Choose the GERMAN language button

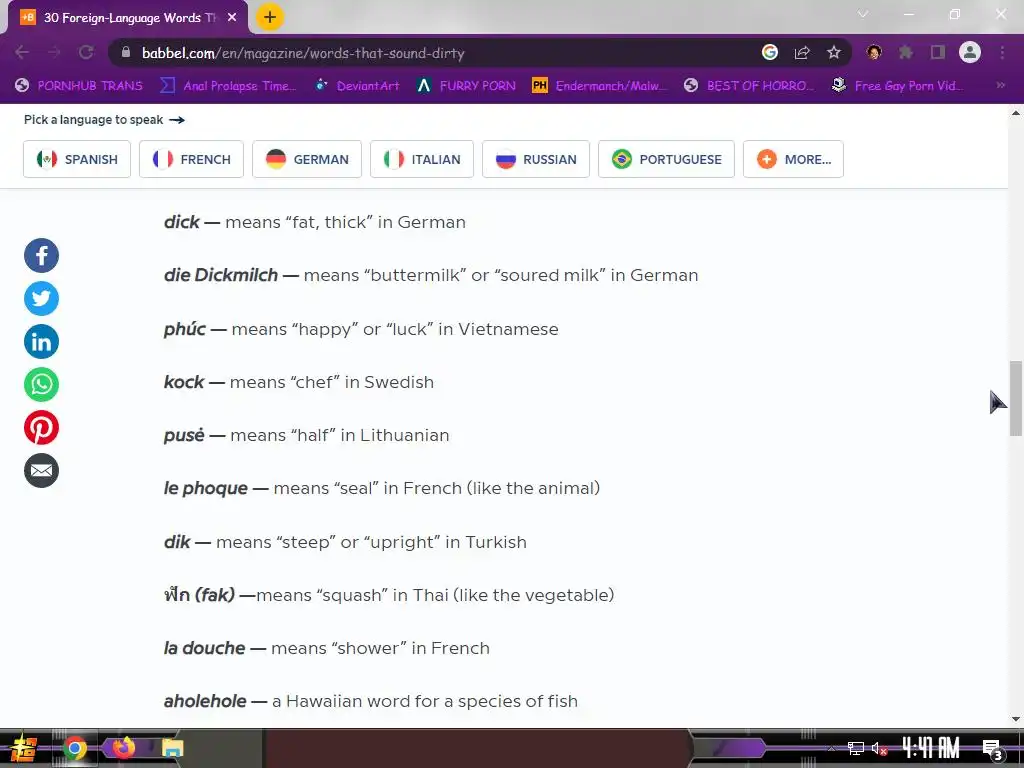pyautogui.click(x=307, y=159)
